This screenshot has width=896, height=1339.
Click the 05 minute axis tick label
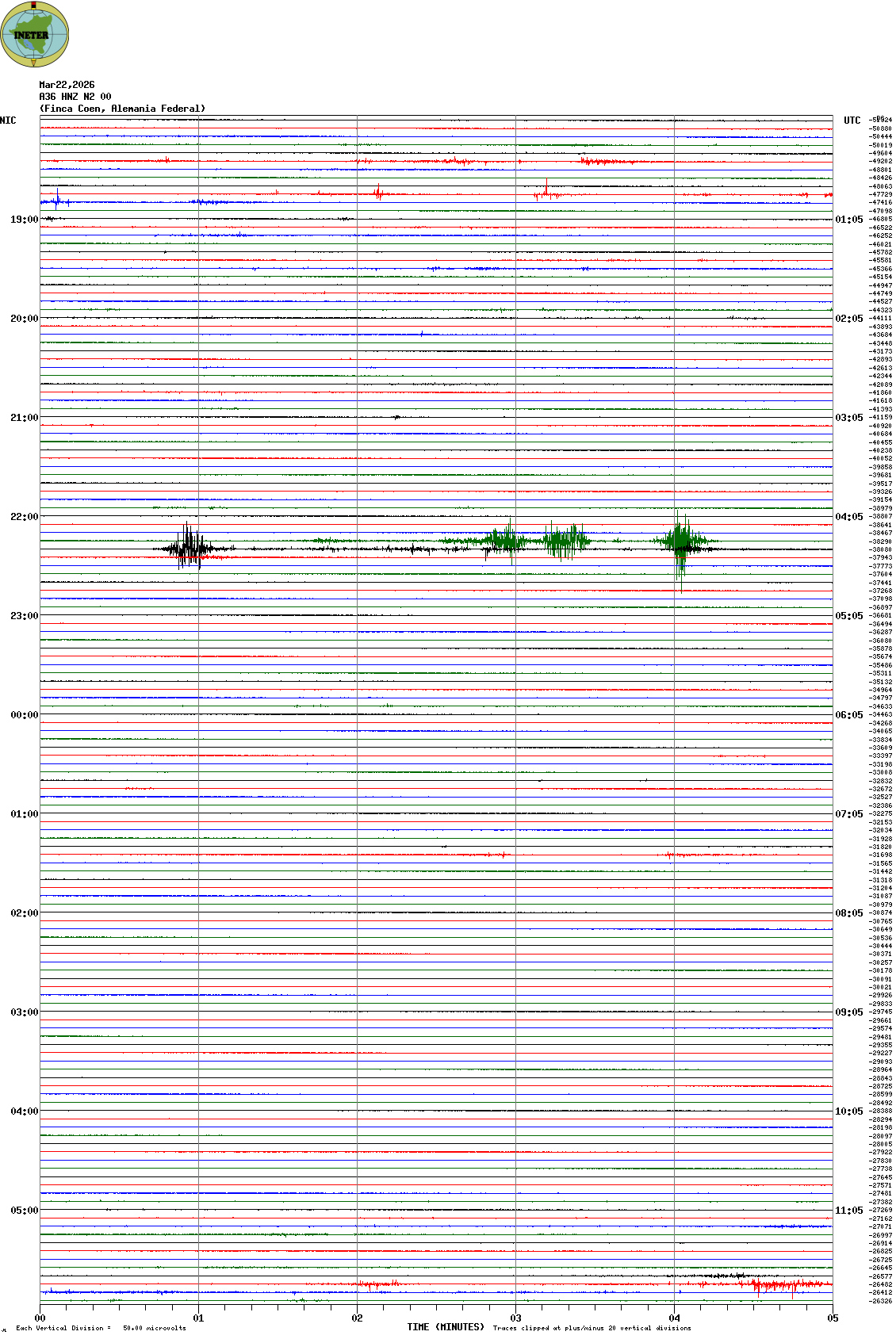(x=833, y=1318)
